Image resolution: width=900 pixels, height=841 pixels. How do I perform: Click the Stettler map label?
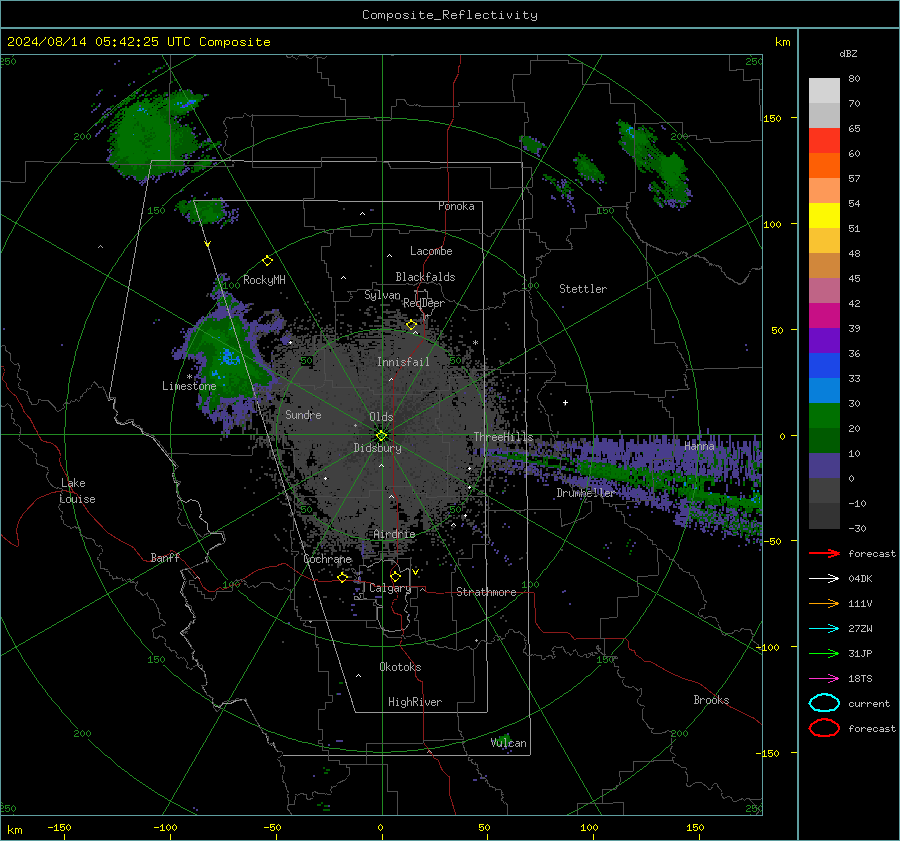583,289
